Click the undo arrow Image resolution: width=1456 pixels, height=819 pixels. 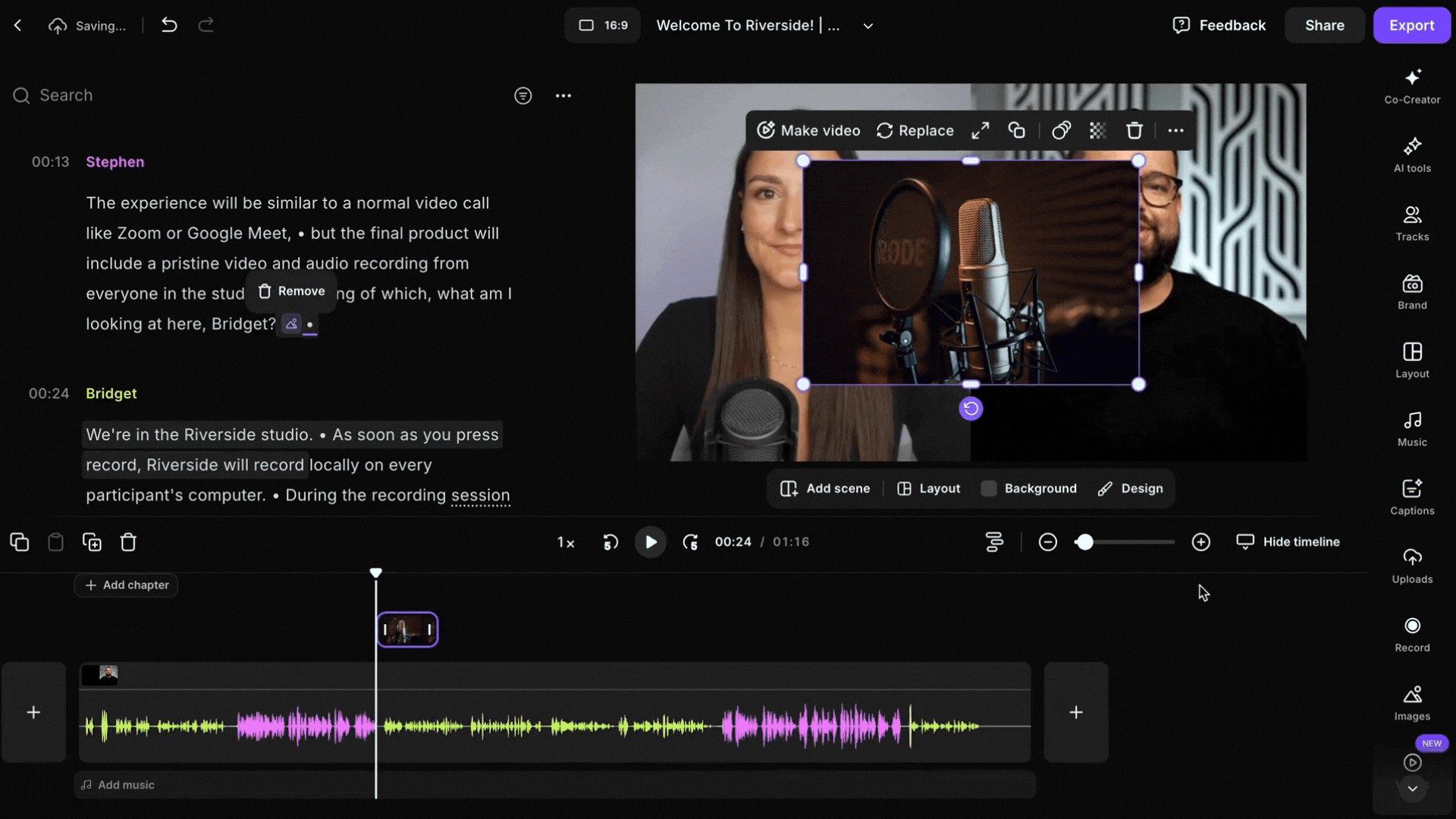169,25
